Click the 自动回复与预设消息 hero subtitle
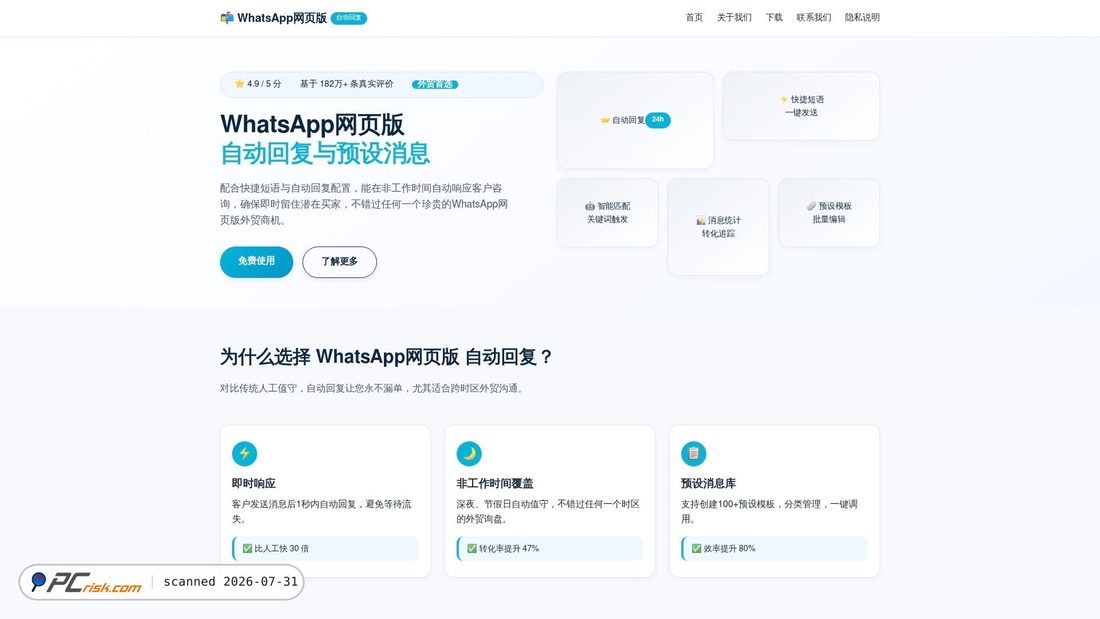The width and height of the screenshot is (1100, 619). click(x=325, y=153)
